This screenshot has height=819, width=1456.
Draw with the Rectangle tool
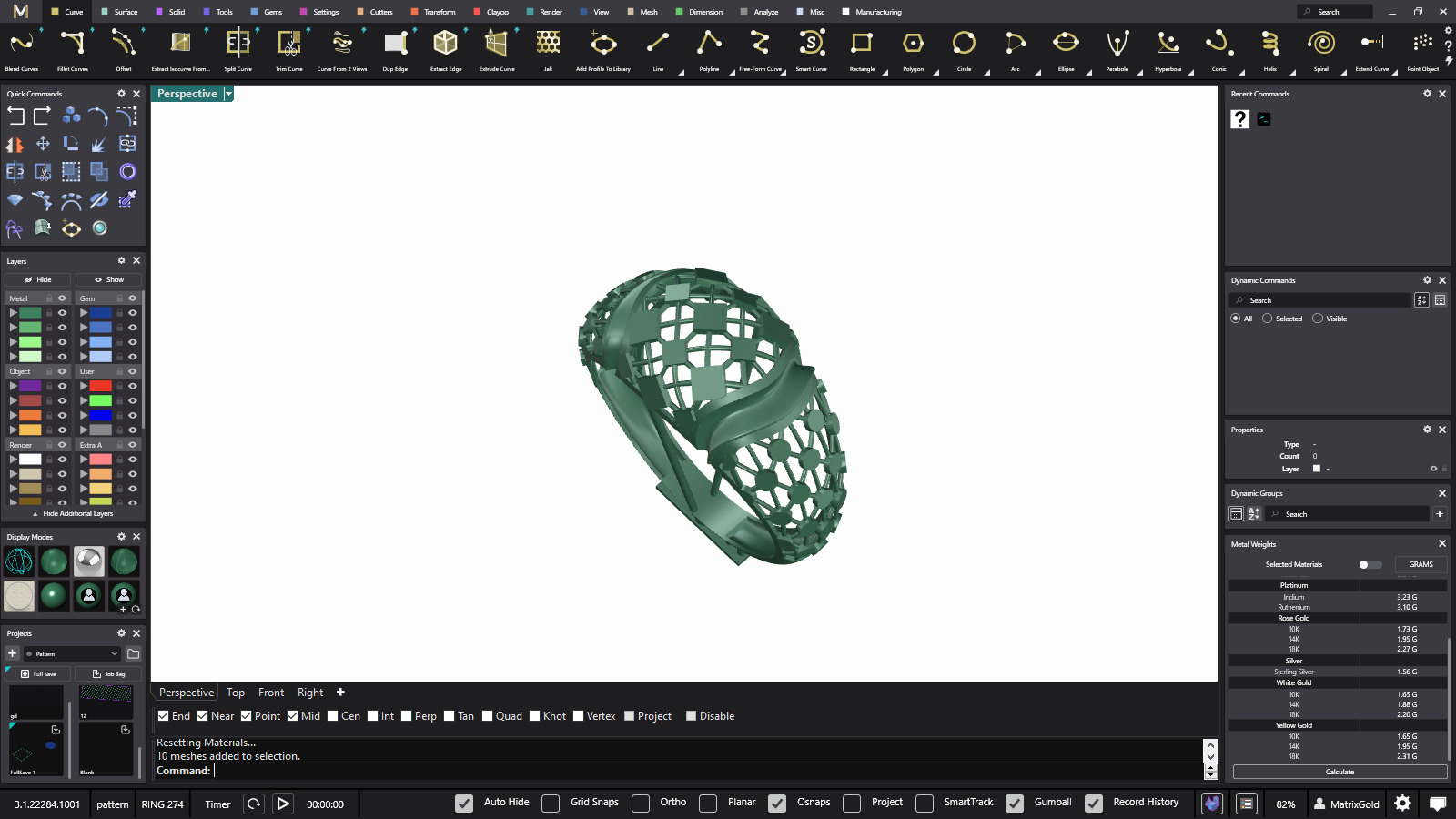(x=862, y=49)
